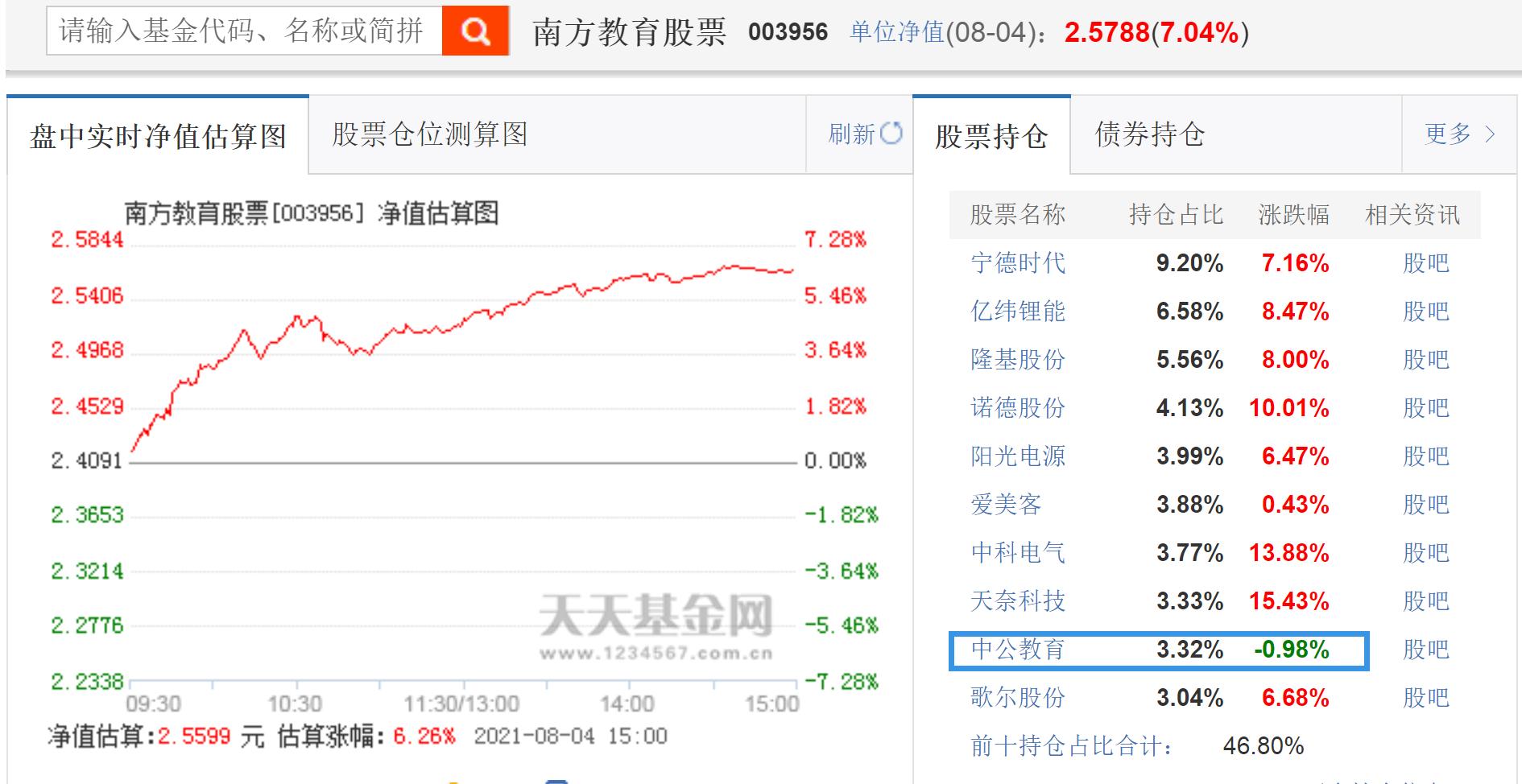Click the fund search input field

(x=242, y=33)
